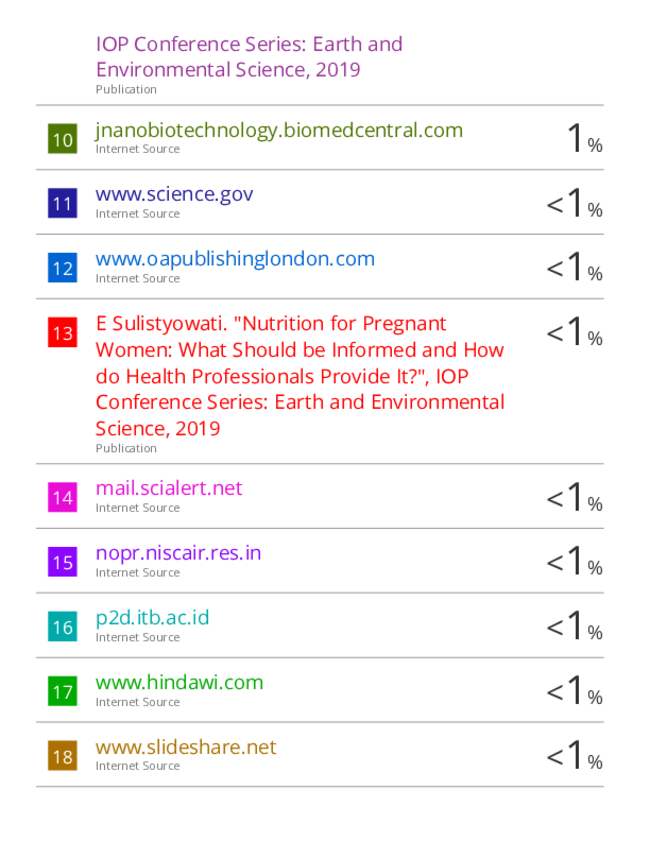Viewport: 650px width, 841px height.
Task: Click the navy number 11 source badge
Action: coord(62,204)
